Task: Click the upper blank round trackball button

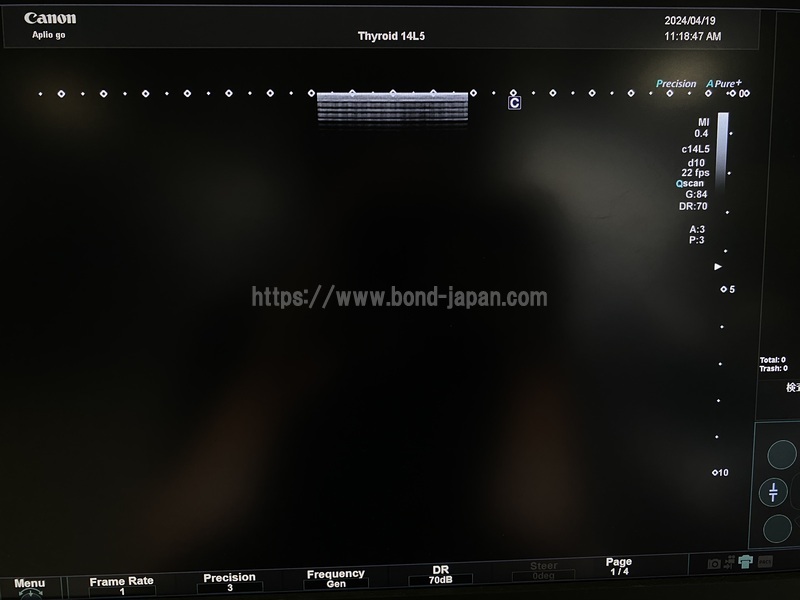Action: (781, 455)
